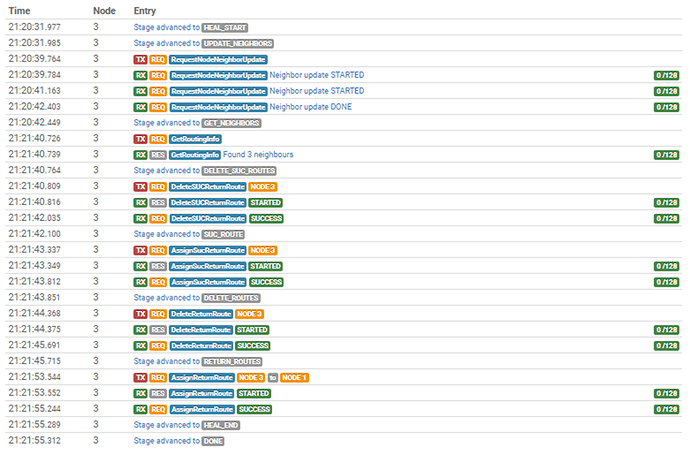Click NODE 3 badge in 21:21:44.368 row
The height and width of the screenshot is (454, 690).
[250, 314]
